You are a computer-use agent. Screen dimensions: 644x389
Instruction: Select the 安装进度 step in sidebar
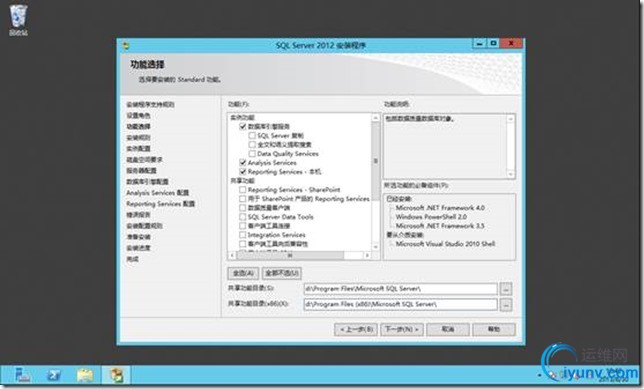point(138,249)
